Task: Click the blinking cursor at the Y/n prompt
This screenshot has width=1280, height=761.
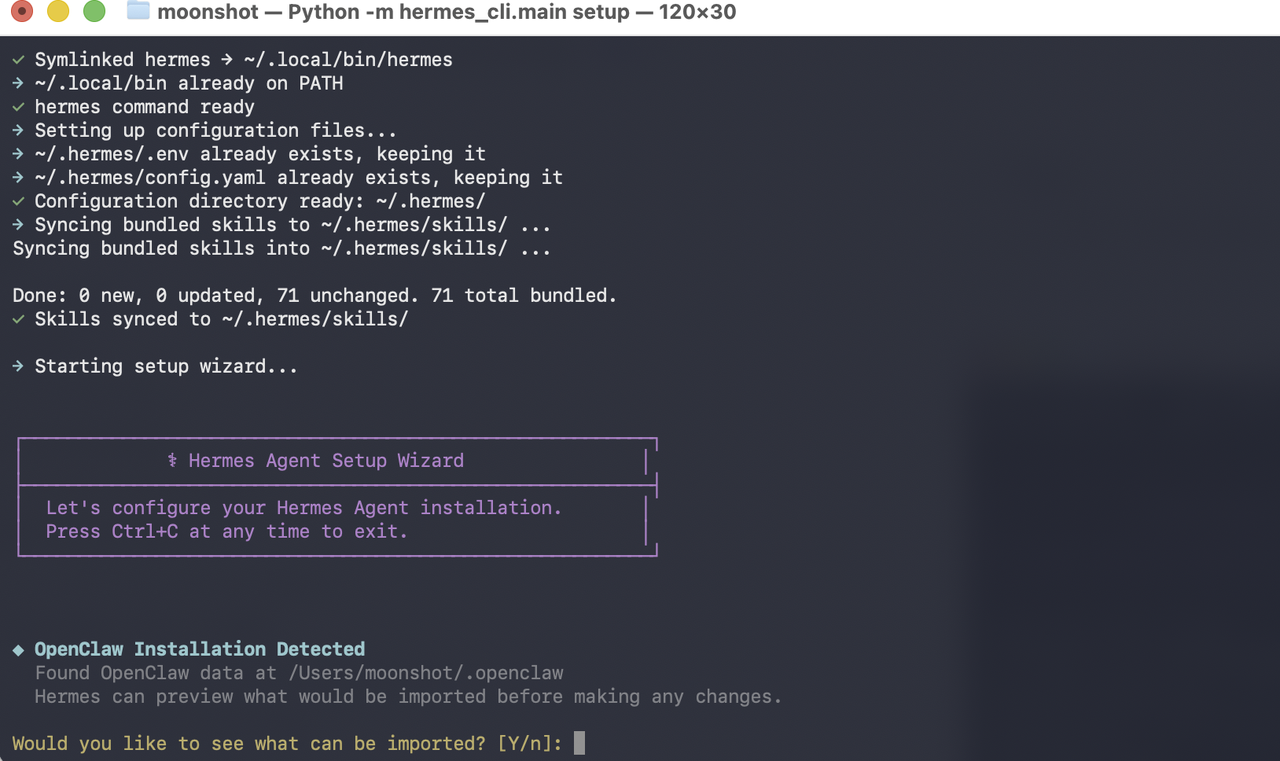Action: pos(580,743)
